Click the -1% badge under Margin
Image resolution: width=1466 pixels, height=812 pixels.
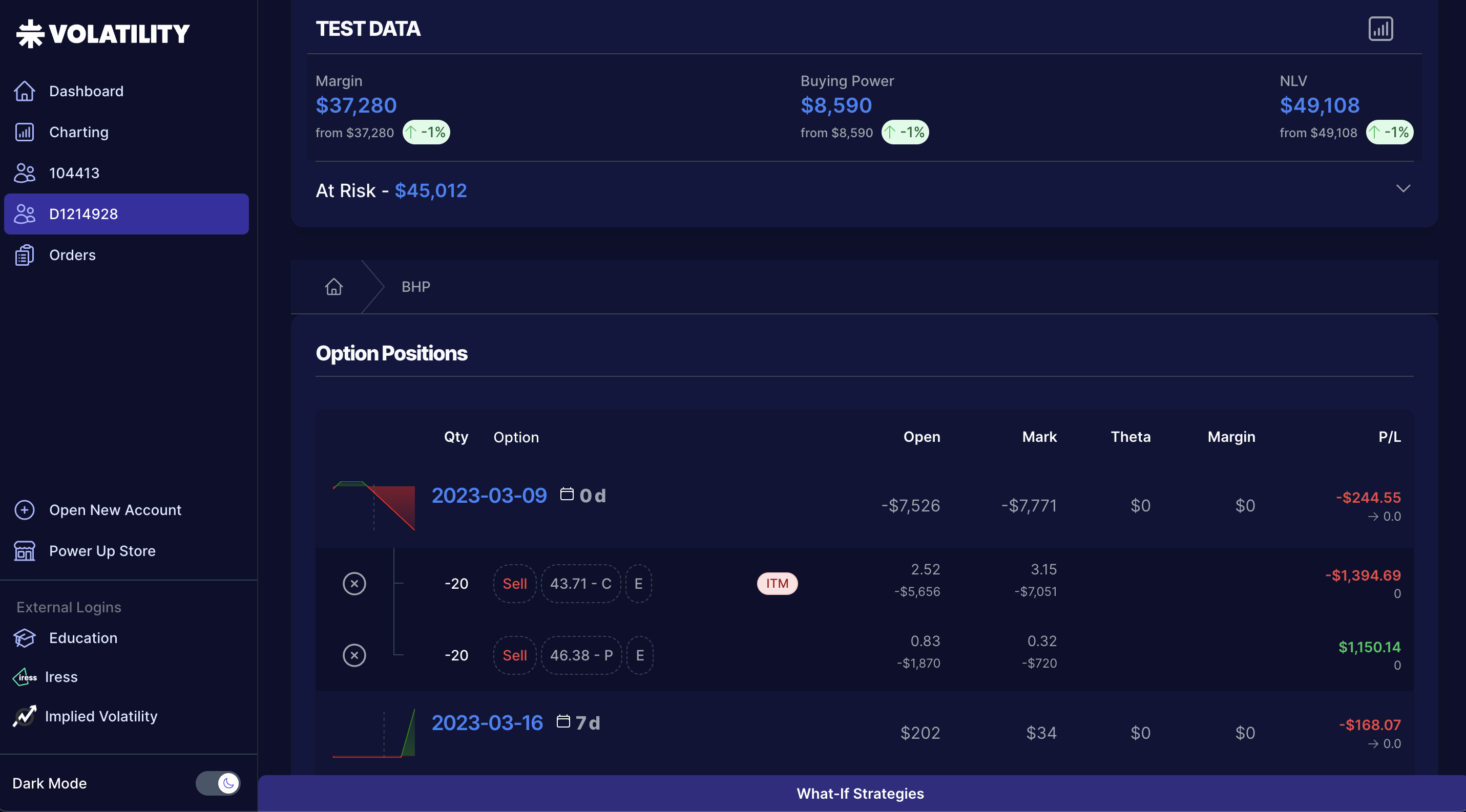point(426,133)
